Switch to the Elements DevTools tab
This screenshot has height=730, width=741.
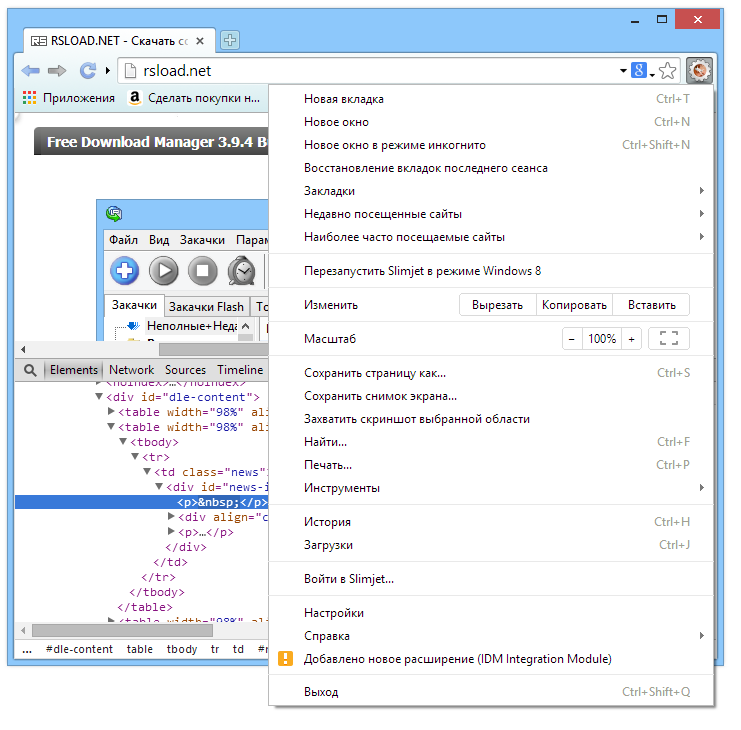(73, 370)
